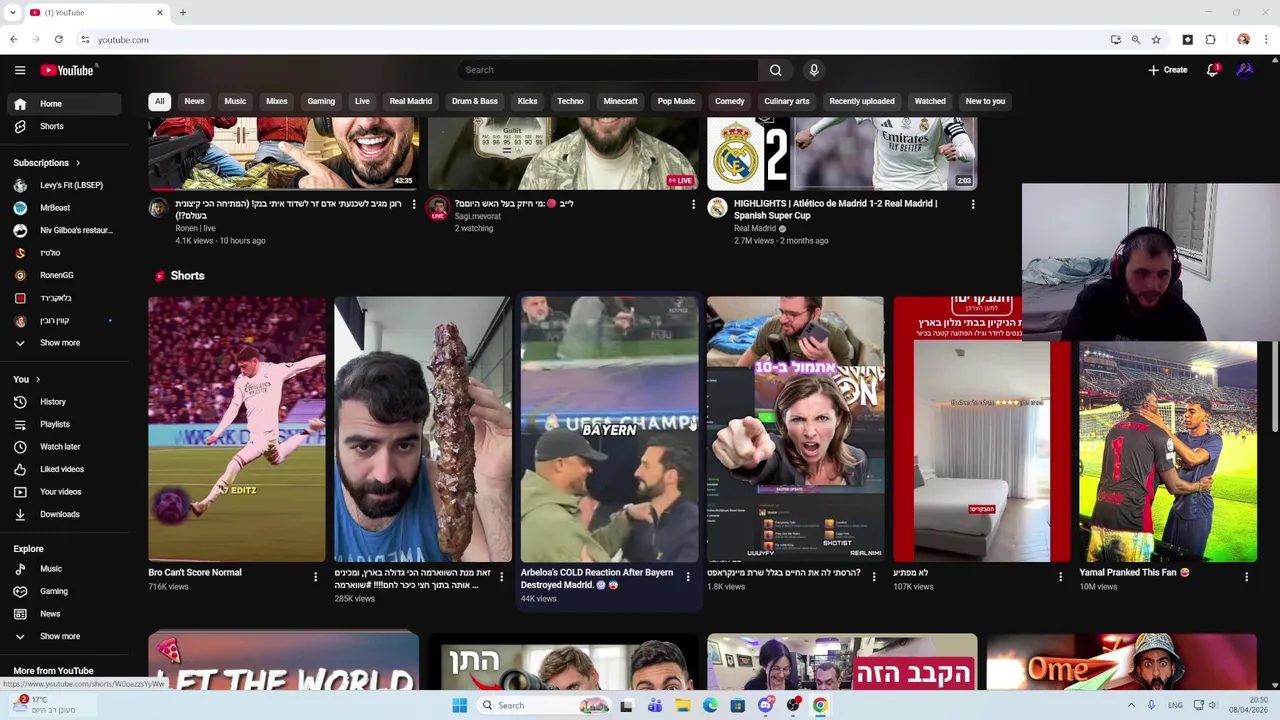Open a new browser tab
1280x720 pixels.
click(183, 13)
